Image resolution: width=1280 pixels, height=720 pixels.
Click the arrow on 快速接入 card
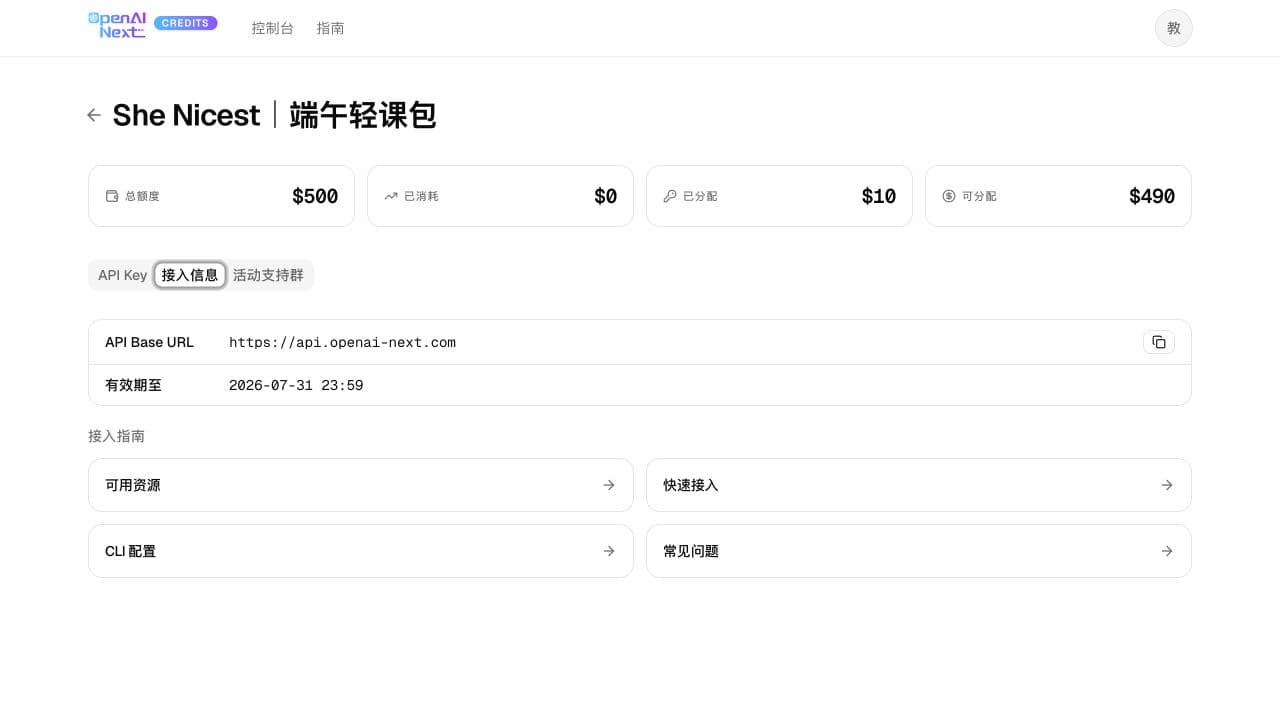(1167, 485)
